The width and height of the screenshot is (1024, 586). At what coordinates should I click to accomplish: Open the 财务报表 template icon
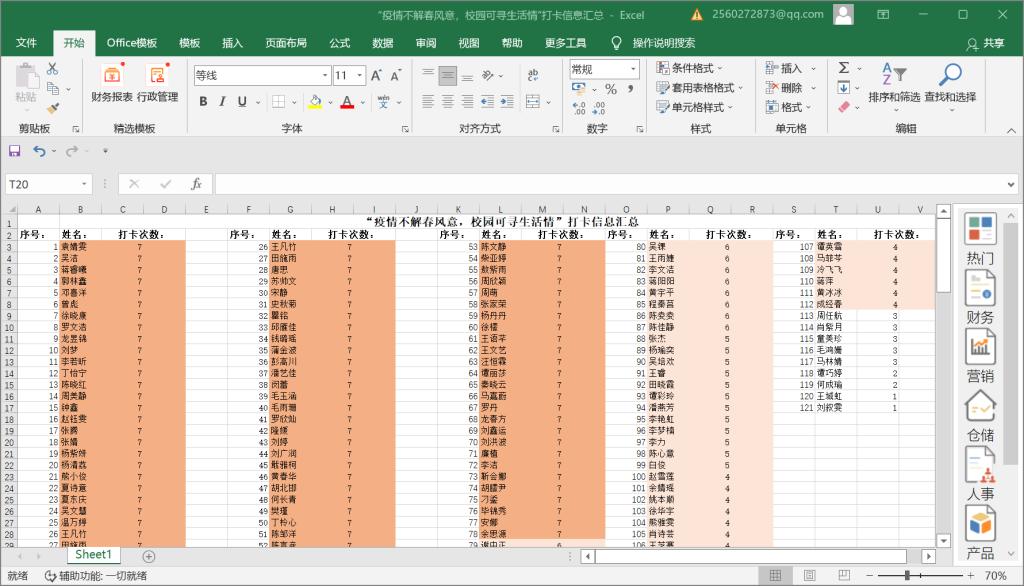point(112,75)
